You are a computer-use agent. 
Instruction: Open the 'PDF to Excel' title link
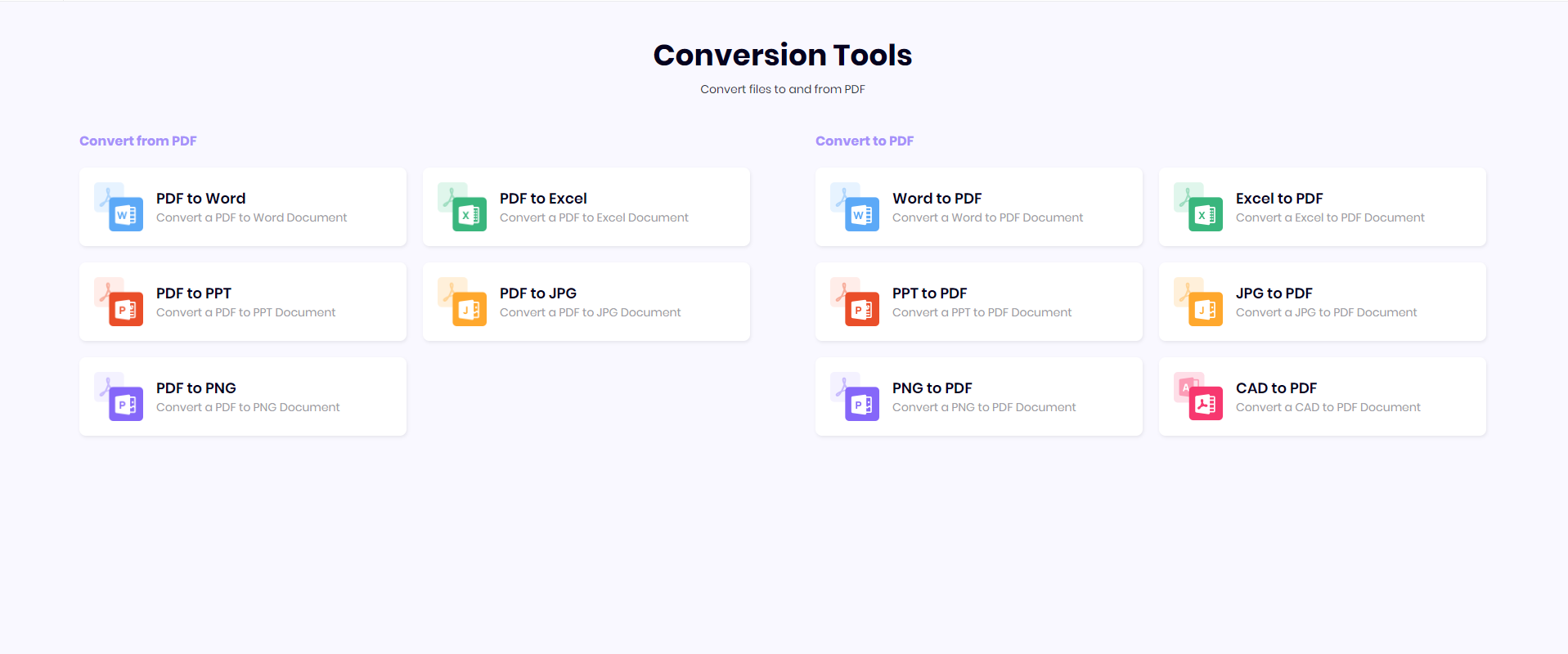543,199
